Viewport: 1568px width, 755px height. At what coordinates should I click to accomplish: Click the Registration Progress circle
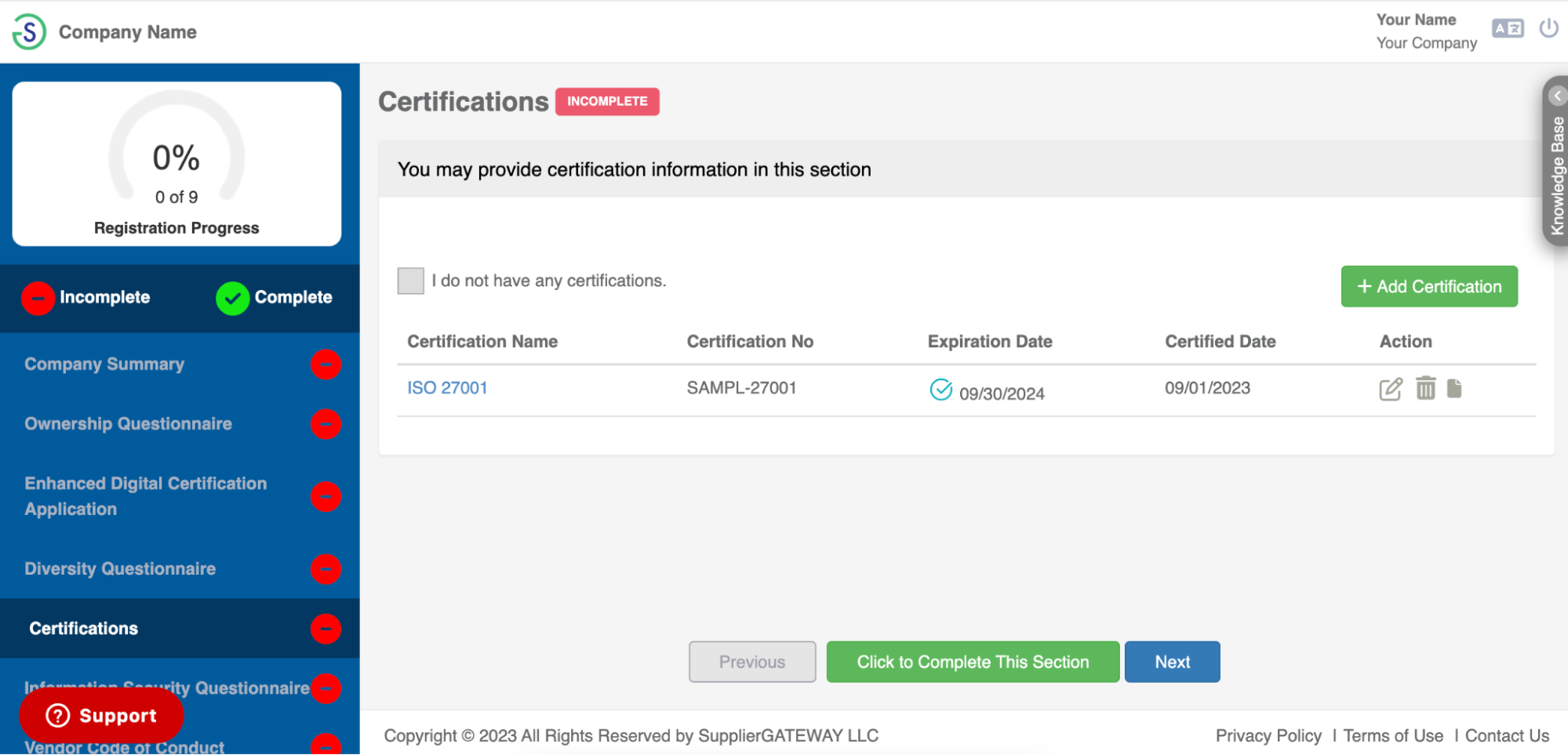point(176,163)
